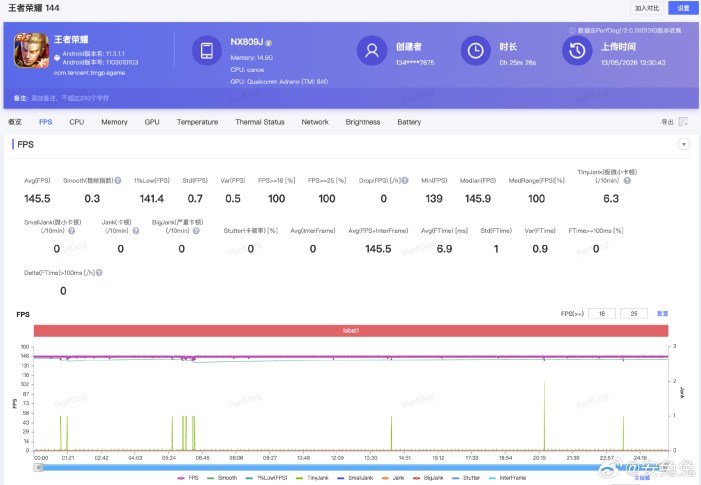Screen dimensions: 701x485
Task: Click the Min(FPS) value 139
Action: tap(434, 198)
